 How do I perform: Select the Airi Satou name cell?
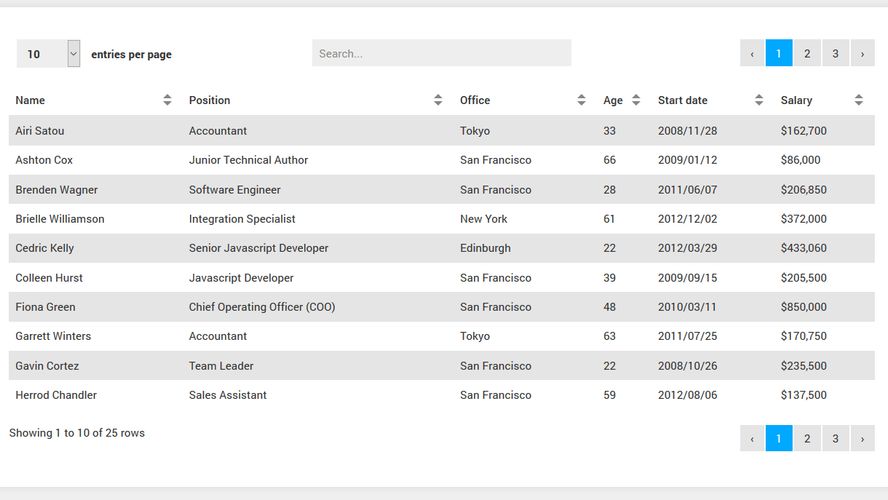click(x=40, y=131)
